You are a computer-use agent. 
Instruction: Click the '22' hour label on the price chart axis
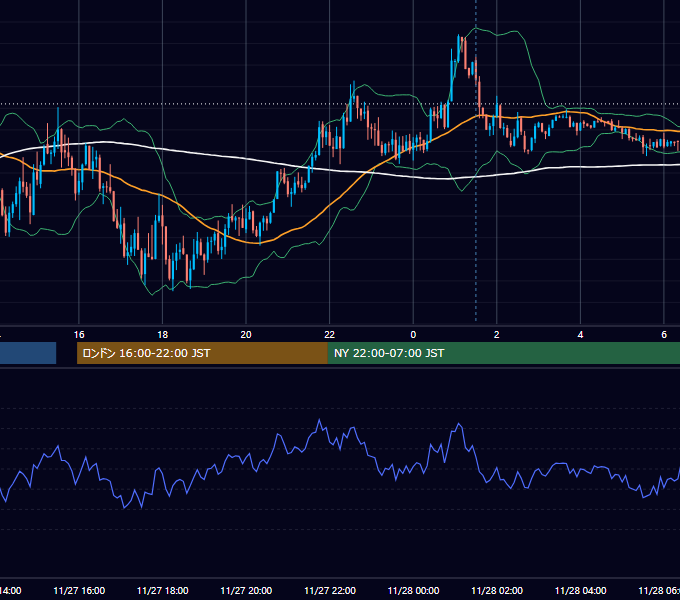pyautogui.click(x=330, y=335)
